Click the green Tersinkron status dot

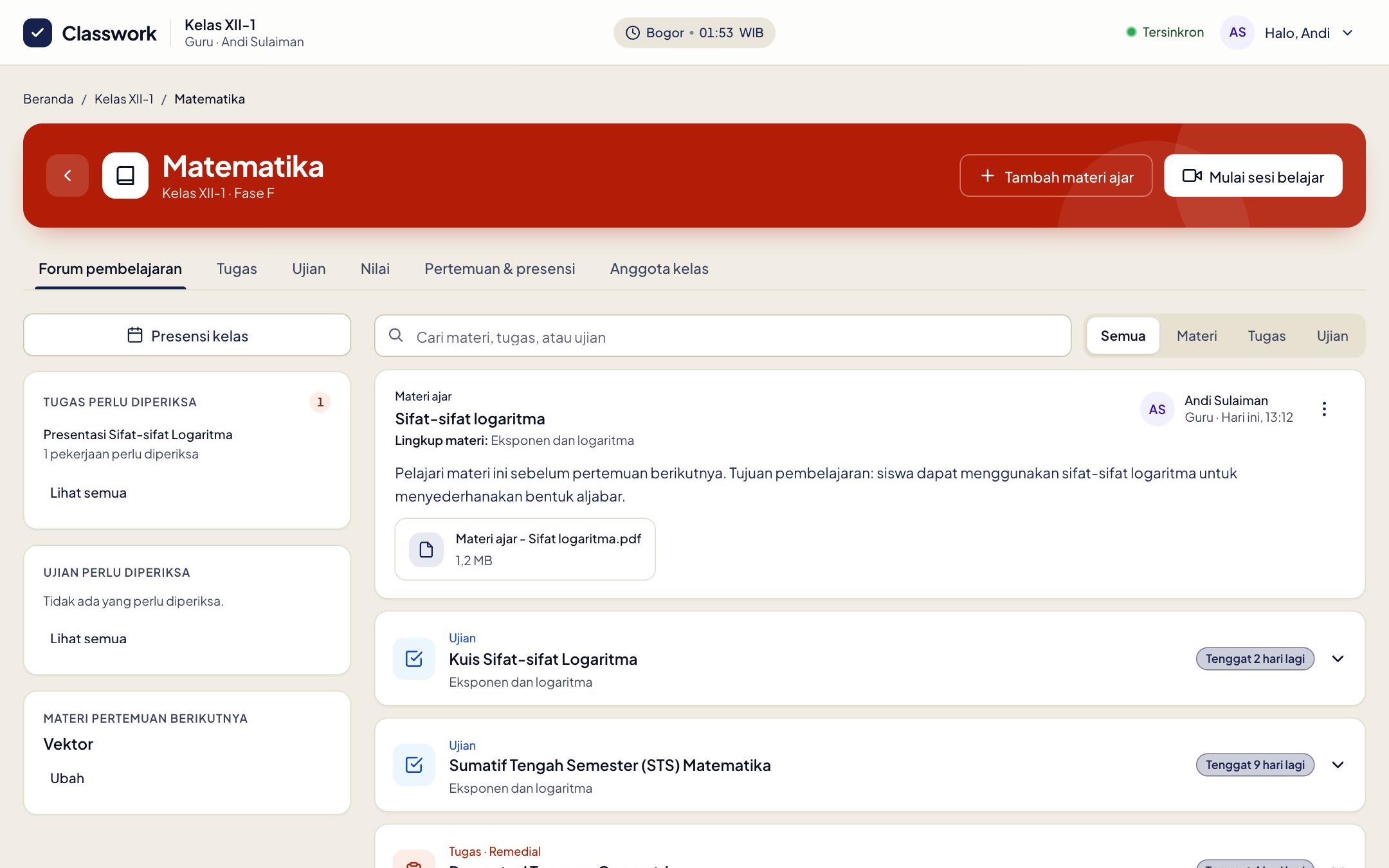coord(1131,32)
